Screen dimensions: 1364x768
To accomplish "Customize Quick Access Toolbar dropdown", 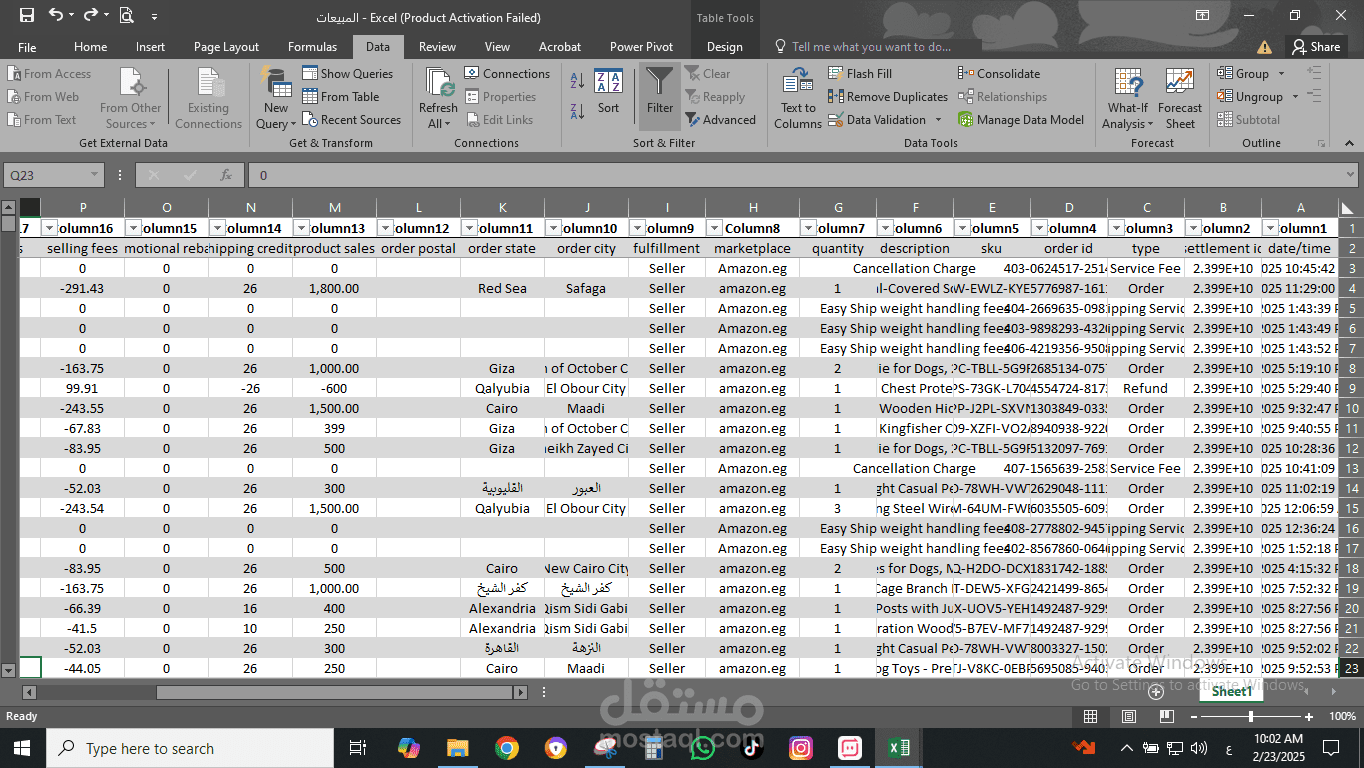I will click(154, 17).
